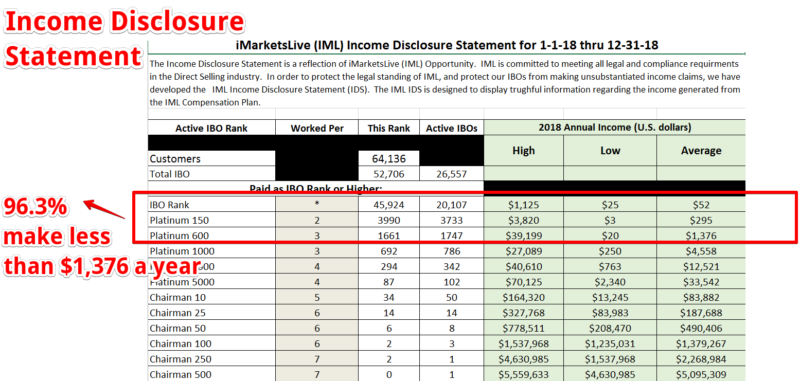800x381 pixels.
Task: Click the 'High' income header cell
Action: 523,150
